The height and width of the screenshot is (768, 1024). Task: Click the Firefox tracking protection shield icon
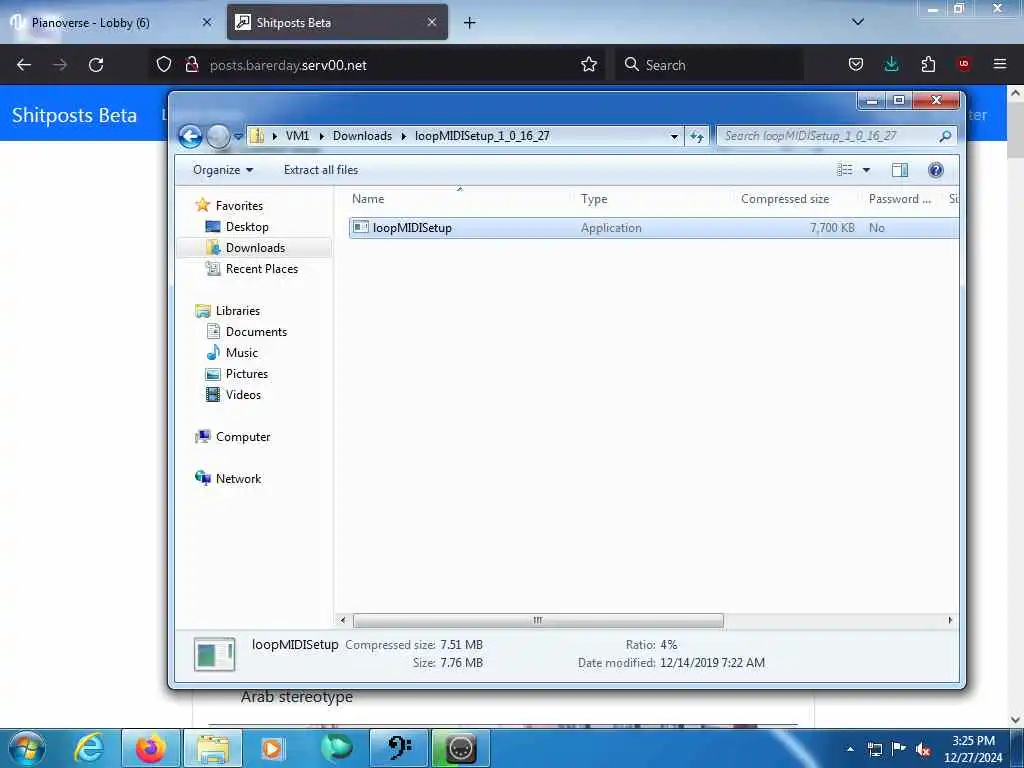pyautogui.click(x=164, y=65)
